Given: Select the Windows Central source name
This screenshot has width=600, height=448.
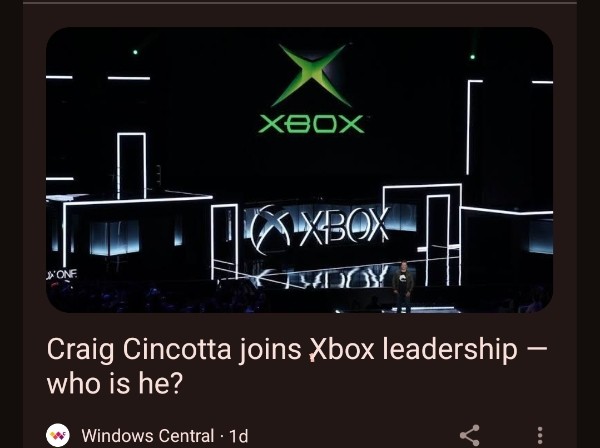Looking at the screenshot, I should [x=148, y=436].
